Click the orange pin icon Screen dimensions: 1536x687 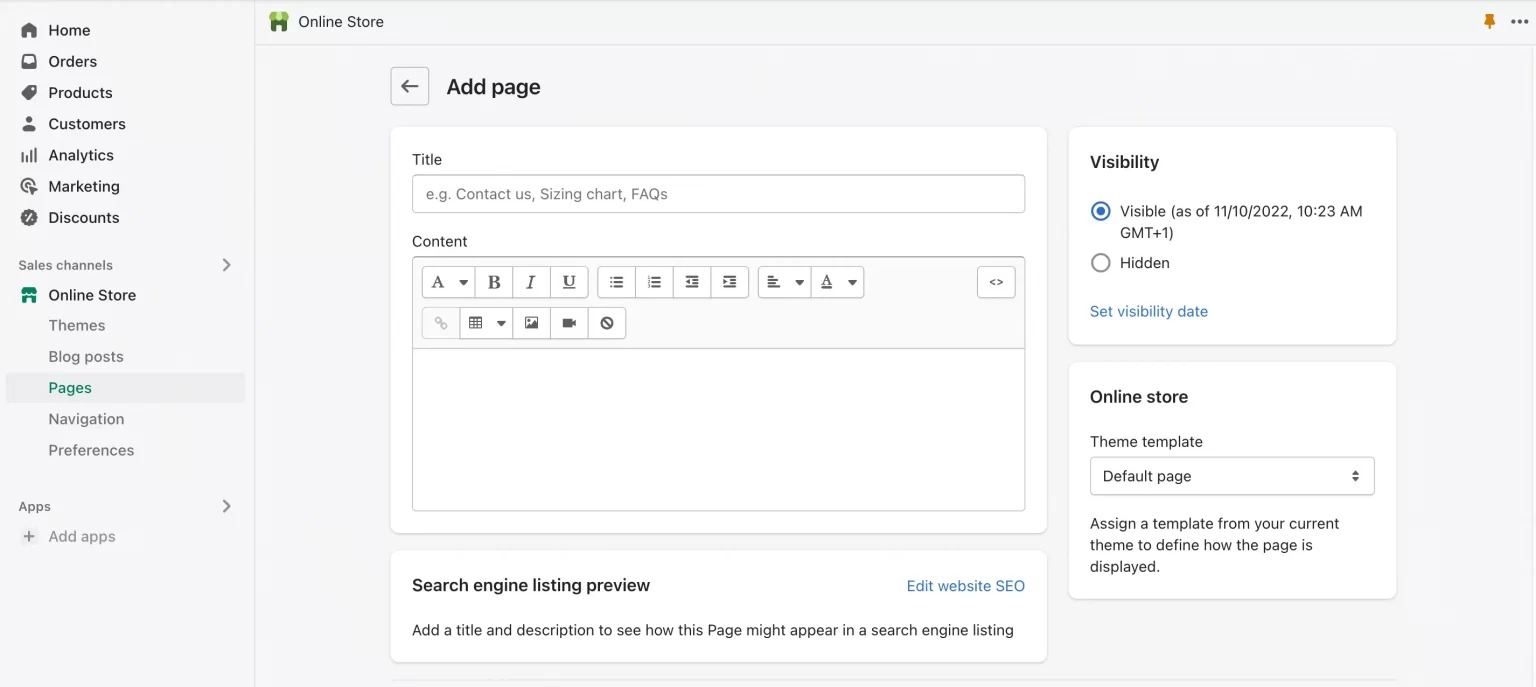pyautogui.click(x=1490, y=21)
